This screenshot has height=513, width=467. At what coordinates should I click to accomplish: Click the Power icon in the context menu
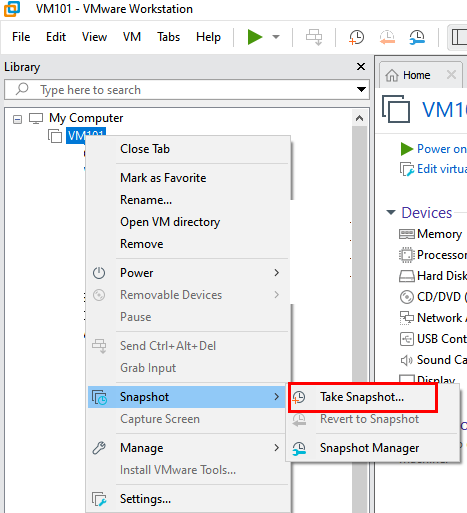click(x=99, y=273)
